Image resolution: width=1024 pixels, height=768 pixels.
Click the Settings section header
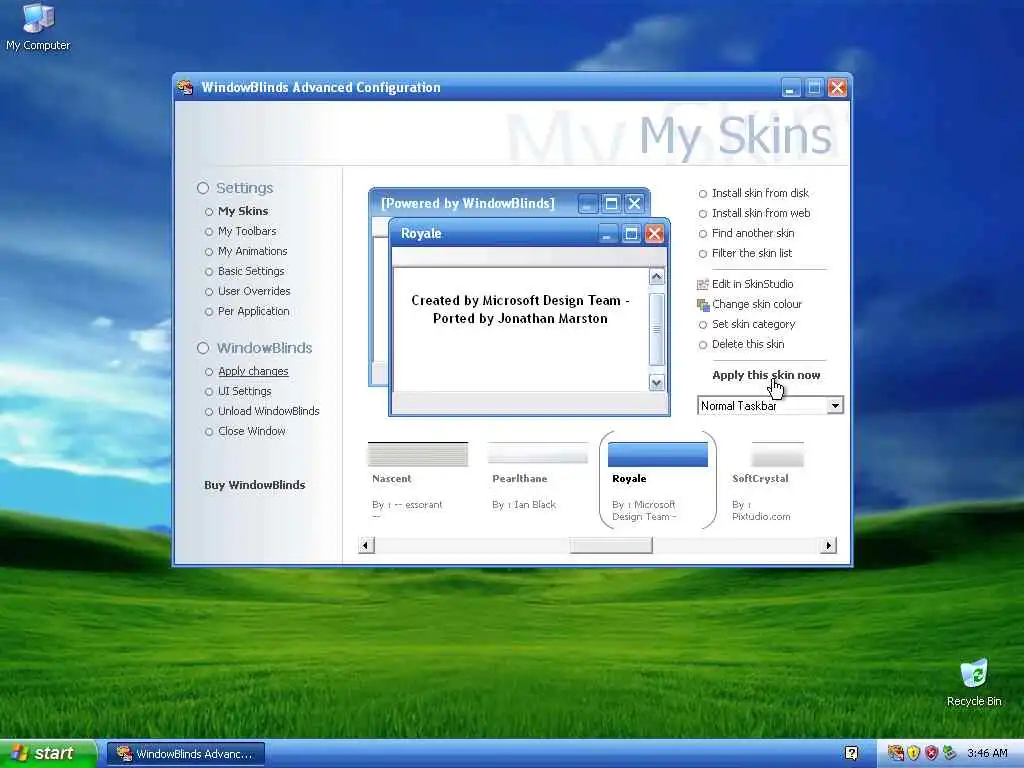[244, 188]
